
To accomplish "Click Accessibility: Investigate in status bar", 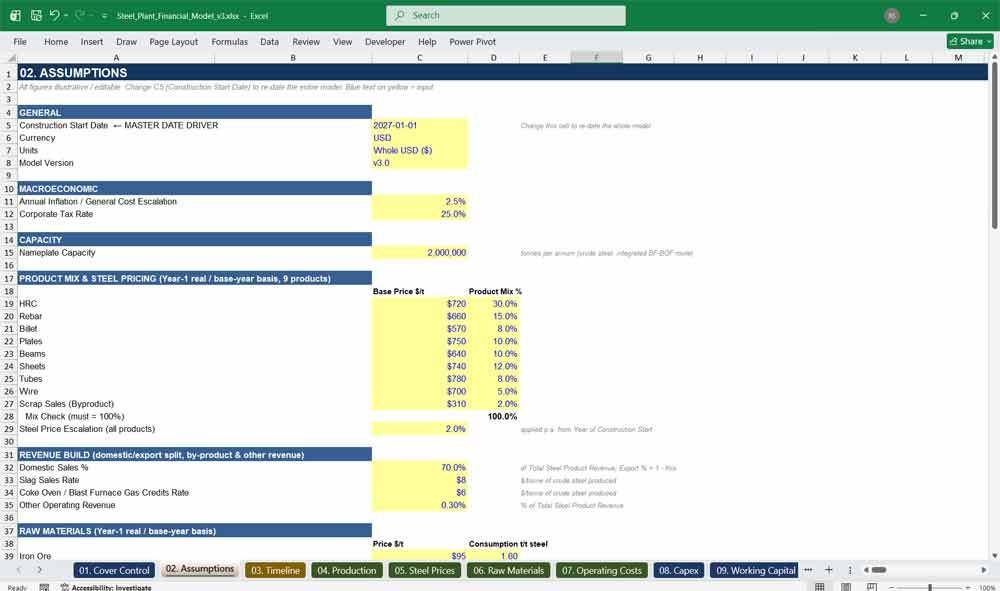I will (106, 587).
